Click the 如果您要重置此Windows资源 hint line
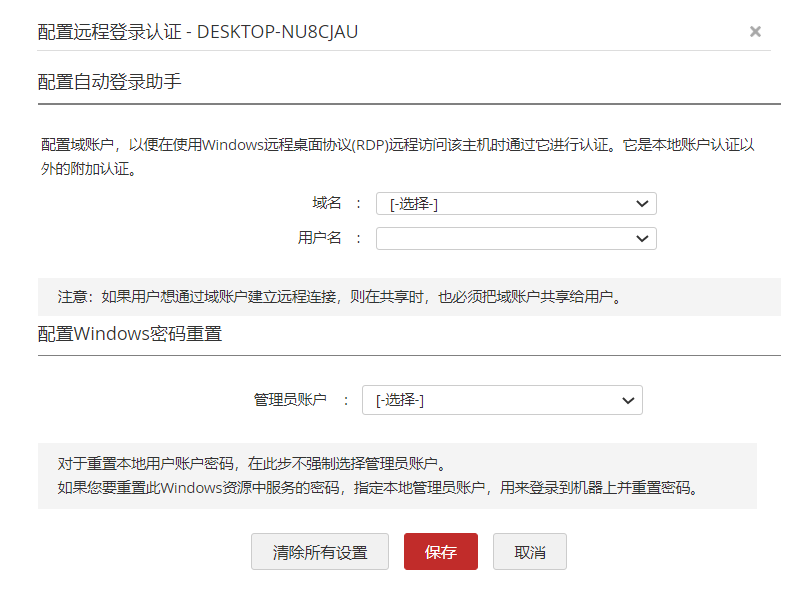This screenshot has height=592, width=808. (x=379, y=487)
